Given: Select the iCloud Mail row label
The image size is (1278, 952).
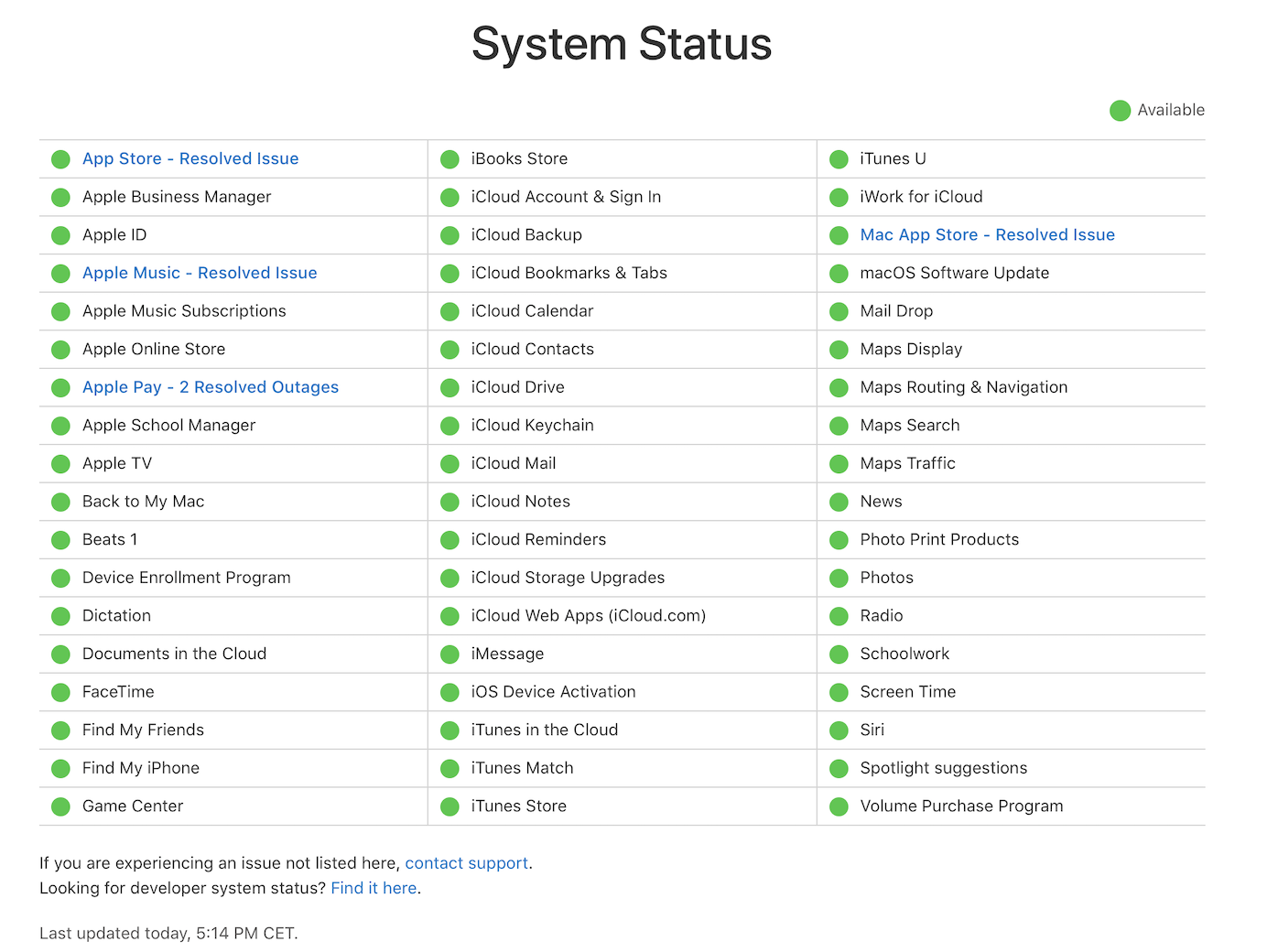Looking at the screenshot, I should tap(514, 463).
